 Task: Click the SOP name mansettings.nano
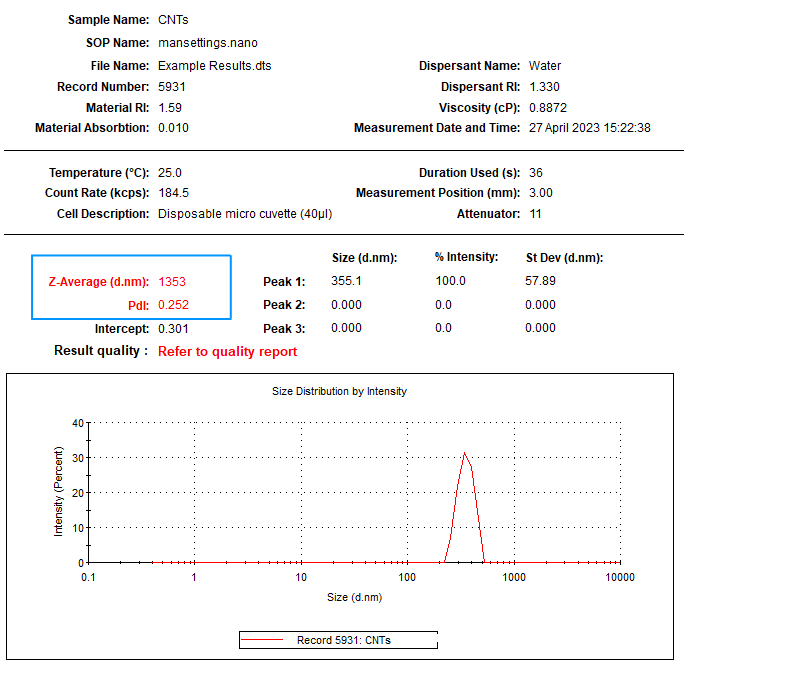click(208, 43)
